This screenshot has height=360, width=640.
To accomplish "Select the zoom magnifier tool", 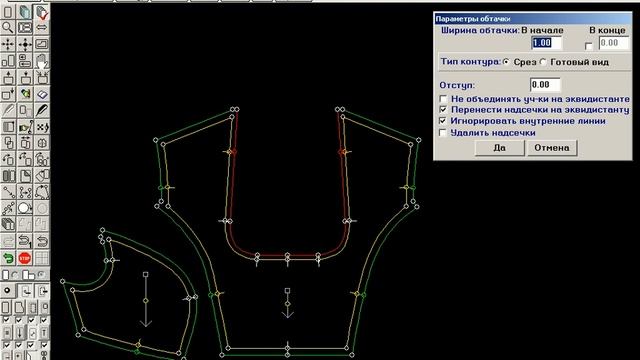I will 8,28.
